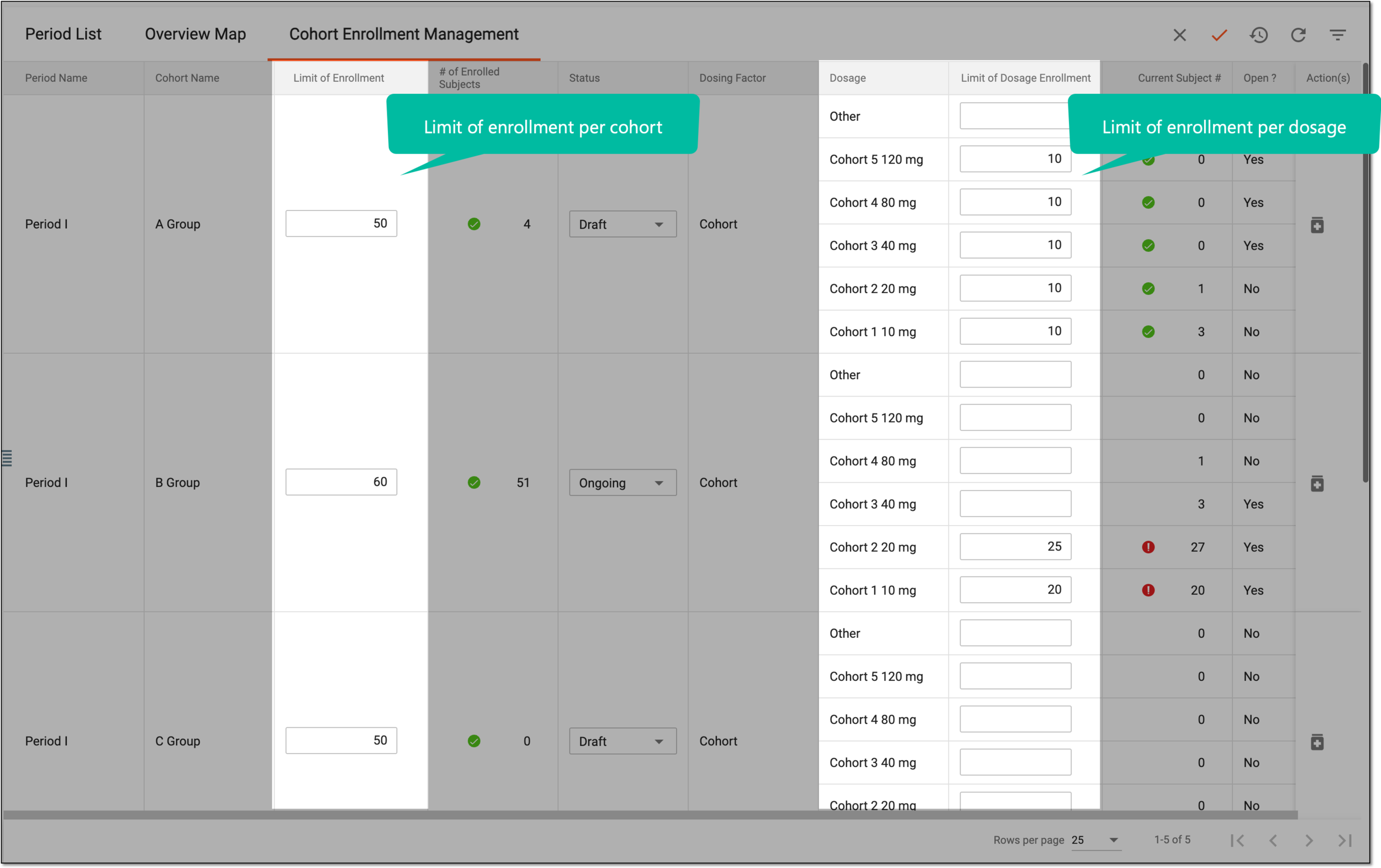1381x868 pixels.
Task: Click the Dosage column header
Action: point(847,78)
